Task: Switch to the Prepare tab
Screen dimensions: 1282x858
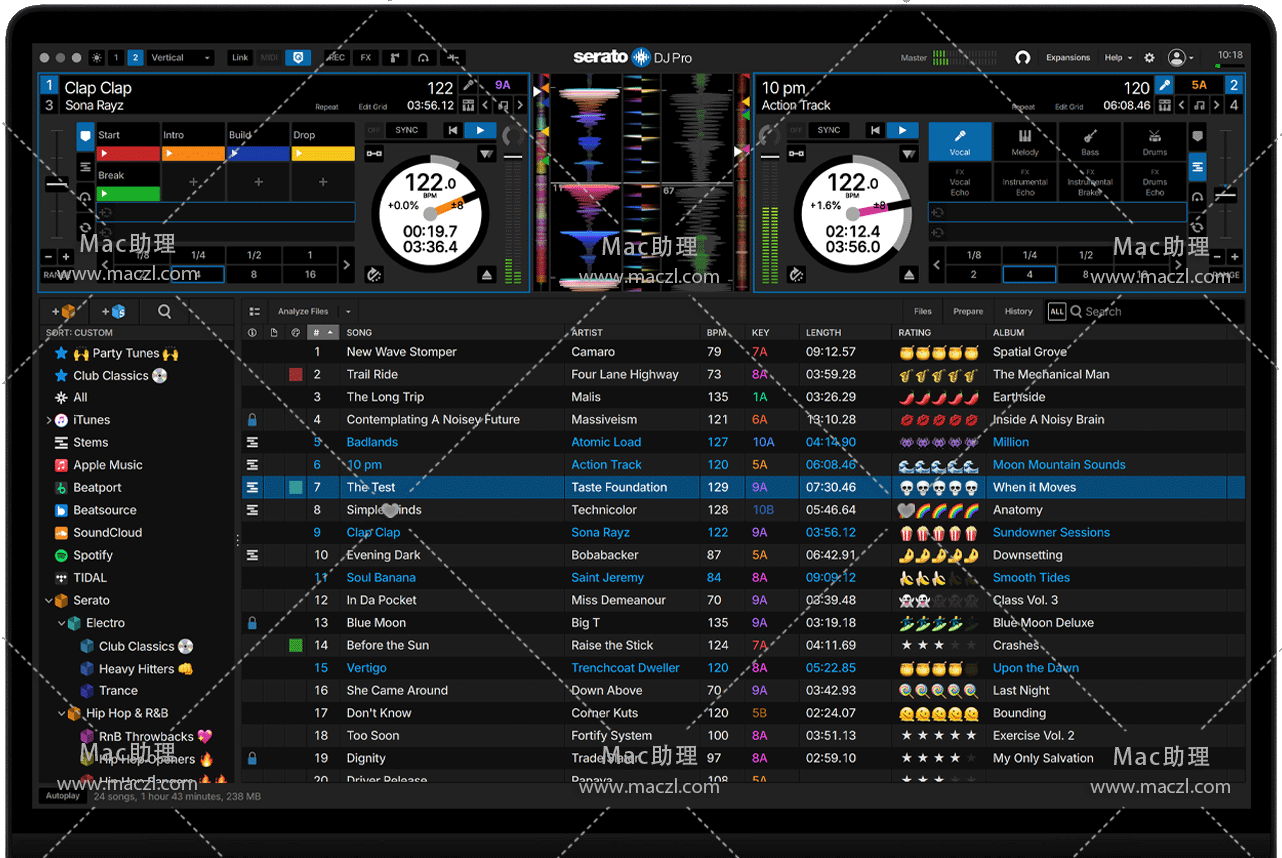Action: click(x=968, y=312)
